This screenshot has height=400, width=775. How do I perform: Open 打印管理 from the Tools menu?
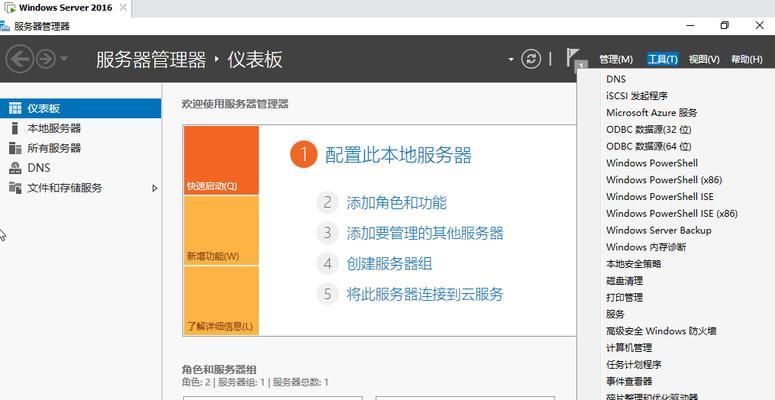pos(624,297)
